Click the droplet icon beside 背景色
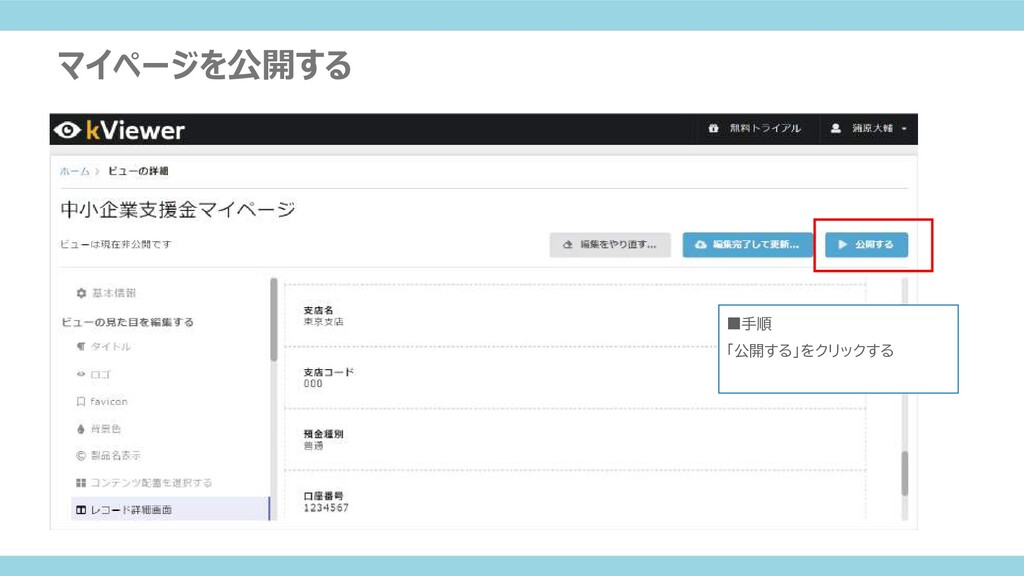The image size is (1024, 576). point(81,429)
